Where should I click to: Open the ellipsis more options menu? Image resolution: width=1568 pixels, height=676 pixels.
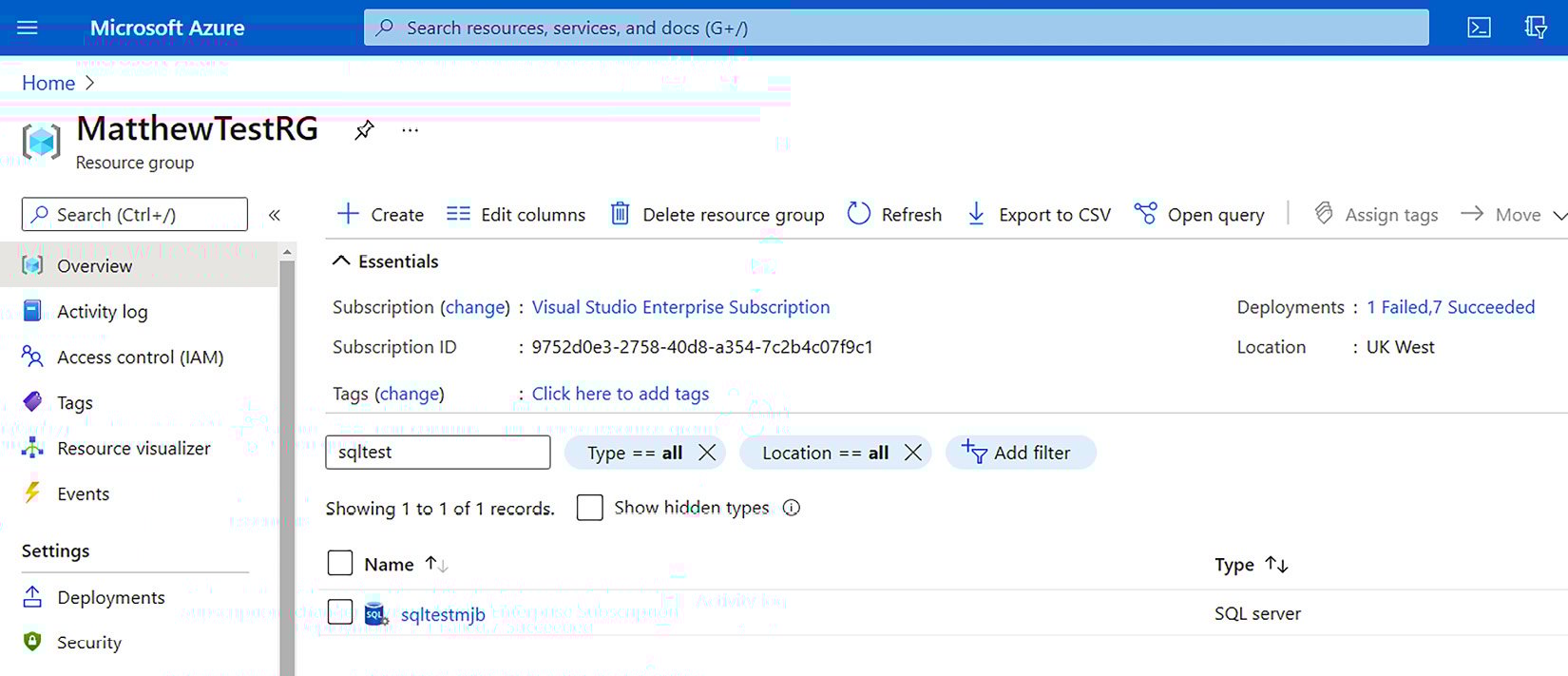pos(410,130)
